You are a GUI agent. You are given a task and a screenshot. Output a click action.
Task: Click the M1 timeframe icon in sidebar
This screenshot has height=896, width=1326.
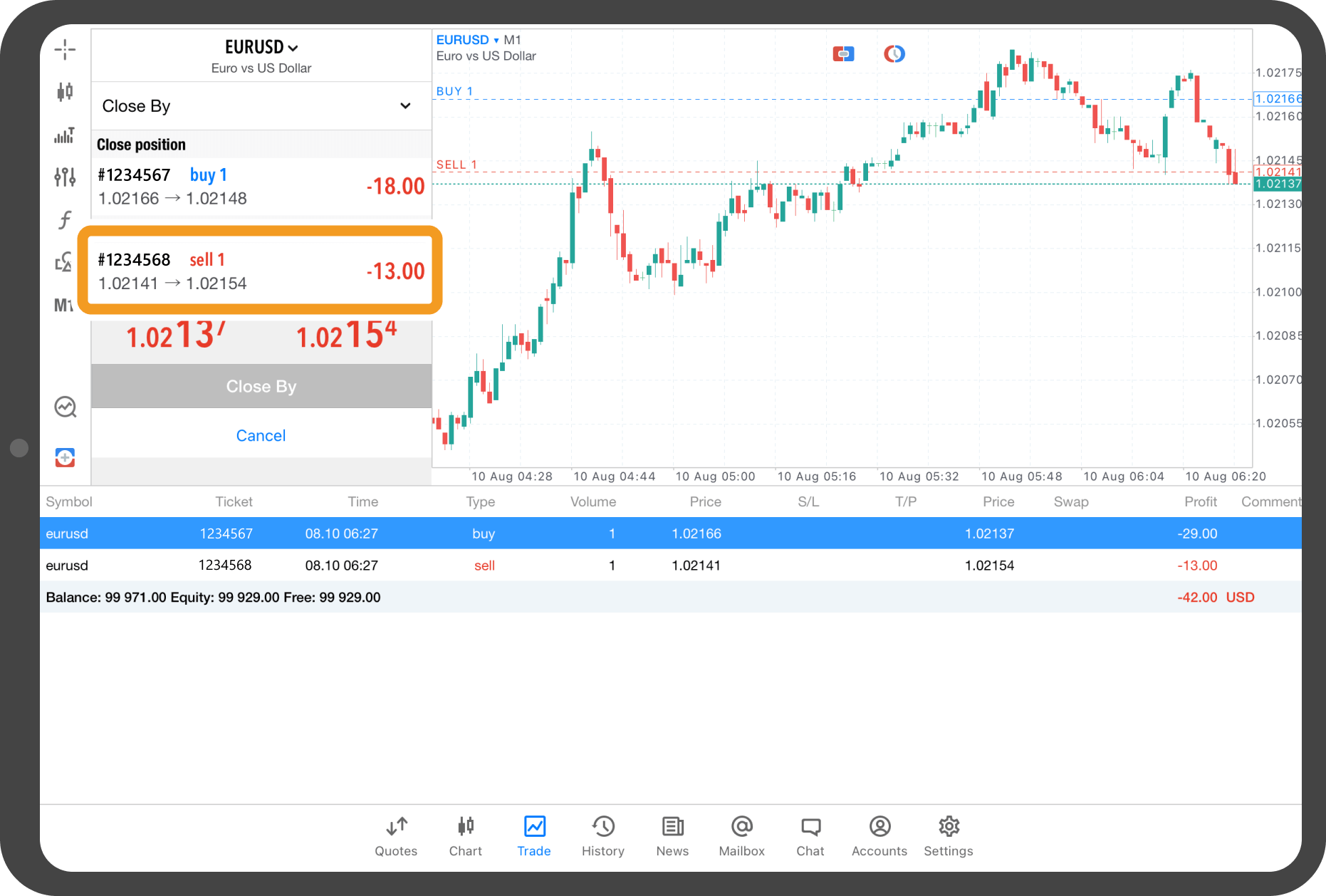click(x=64, y=305)
